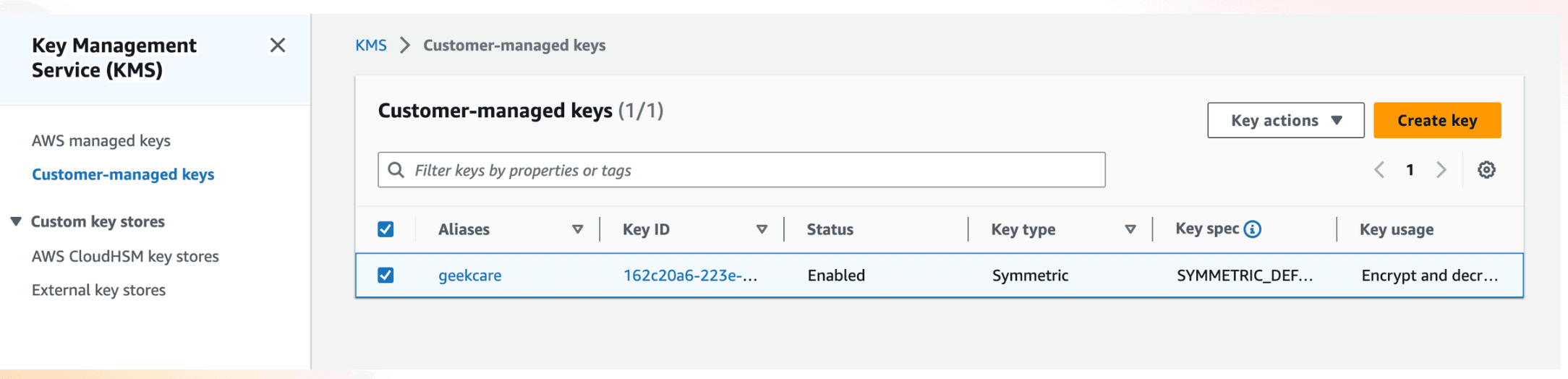
Task: Click the search magnifier icon
Action: pos(396,170)
